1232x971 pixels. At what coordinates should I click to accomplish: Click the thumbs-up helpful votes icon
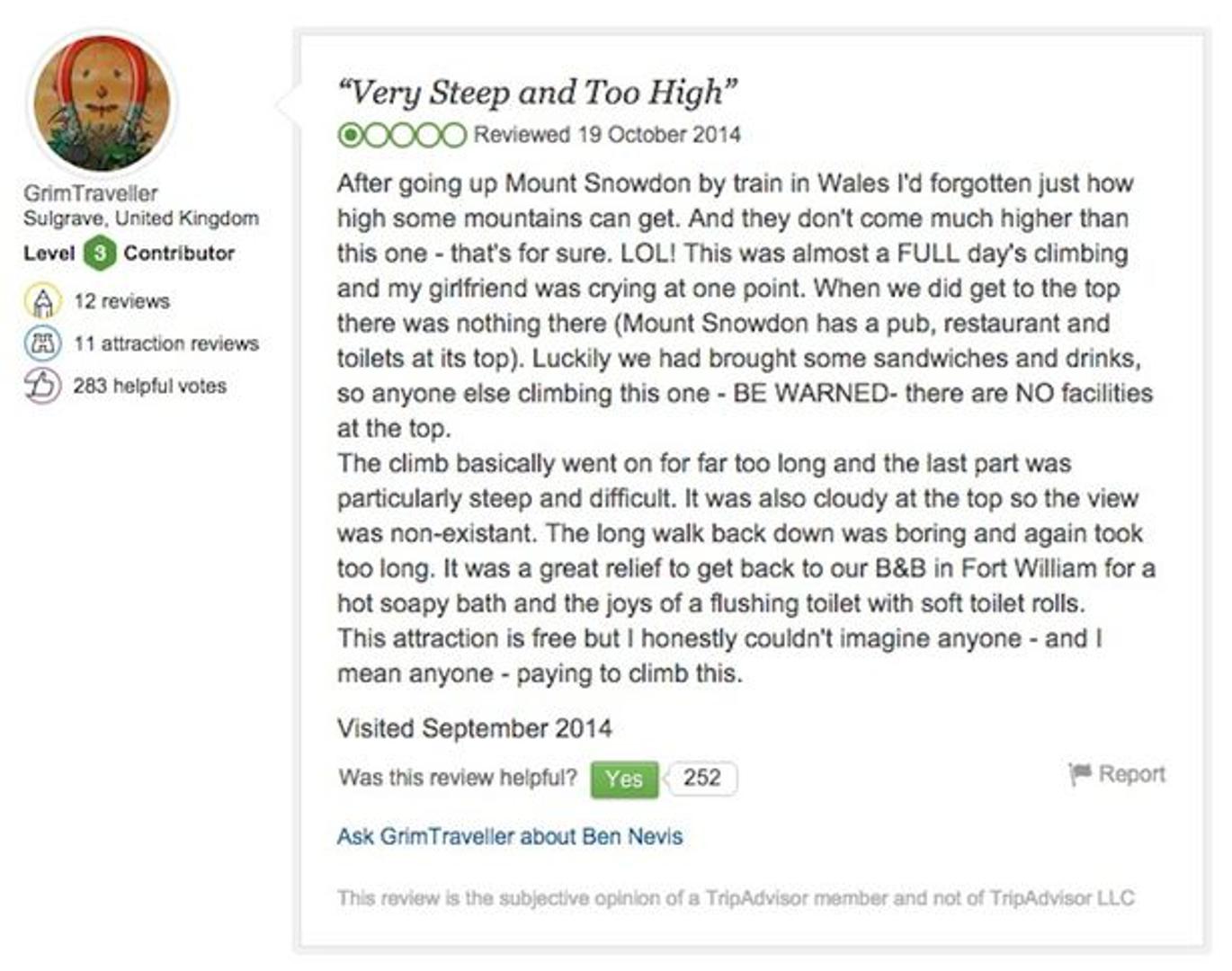point(42,386)
